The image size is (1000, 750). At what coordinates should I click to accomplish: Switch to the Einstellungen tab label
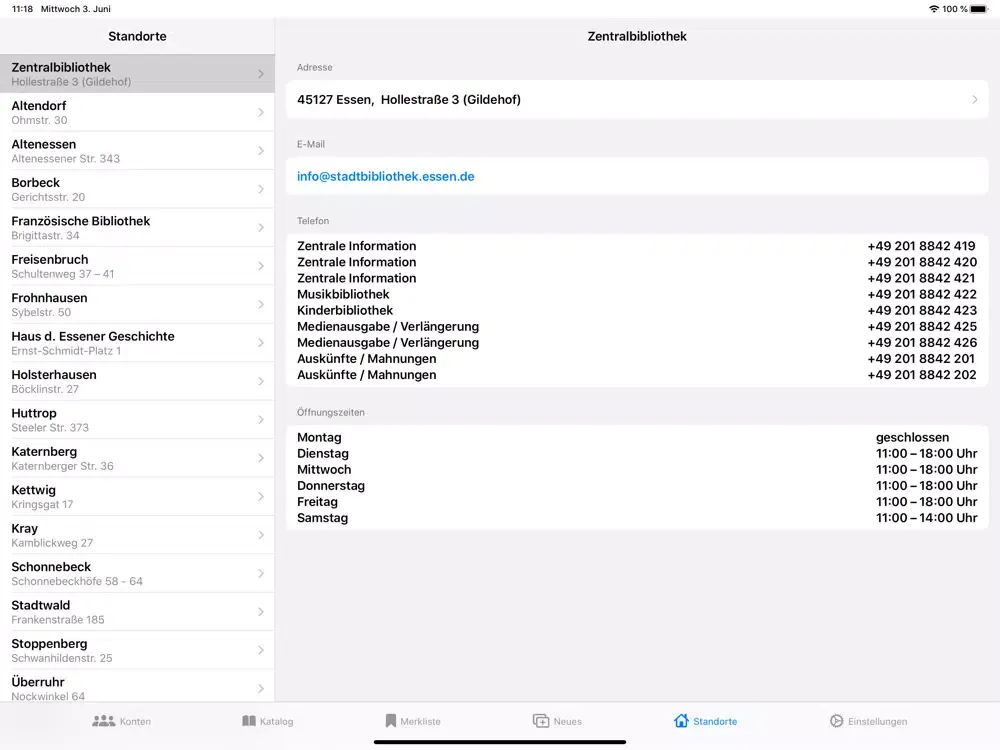tap(878, 721)
